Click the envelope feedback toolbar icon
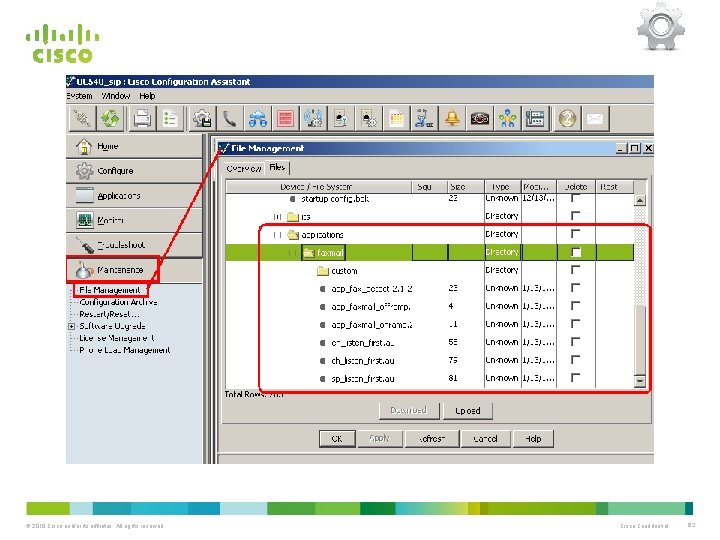The height and width of the screenshot is (540, 720). (595, 119)
